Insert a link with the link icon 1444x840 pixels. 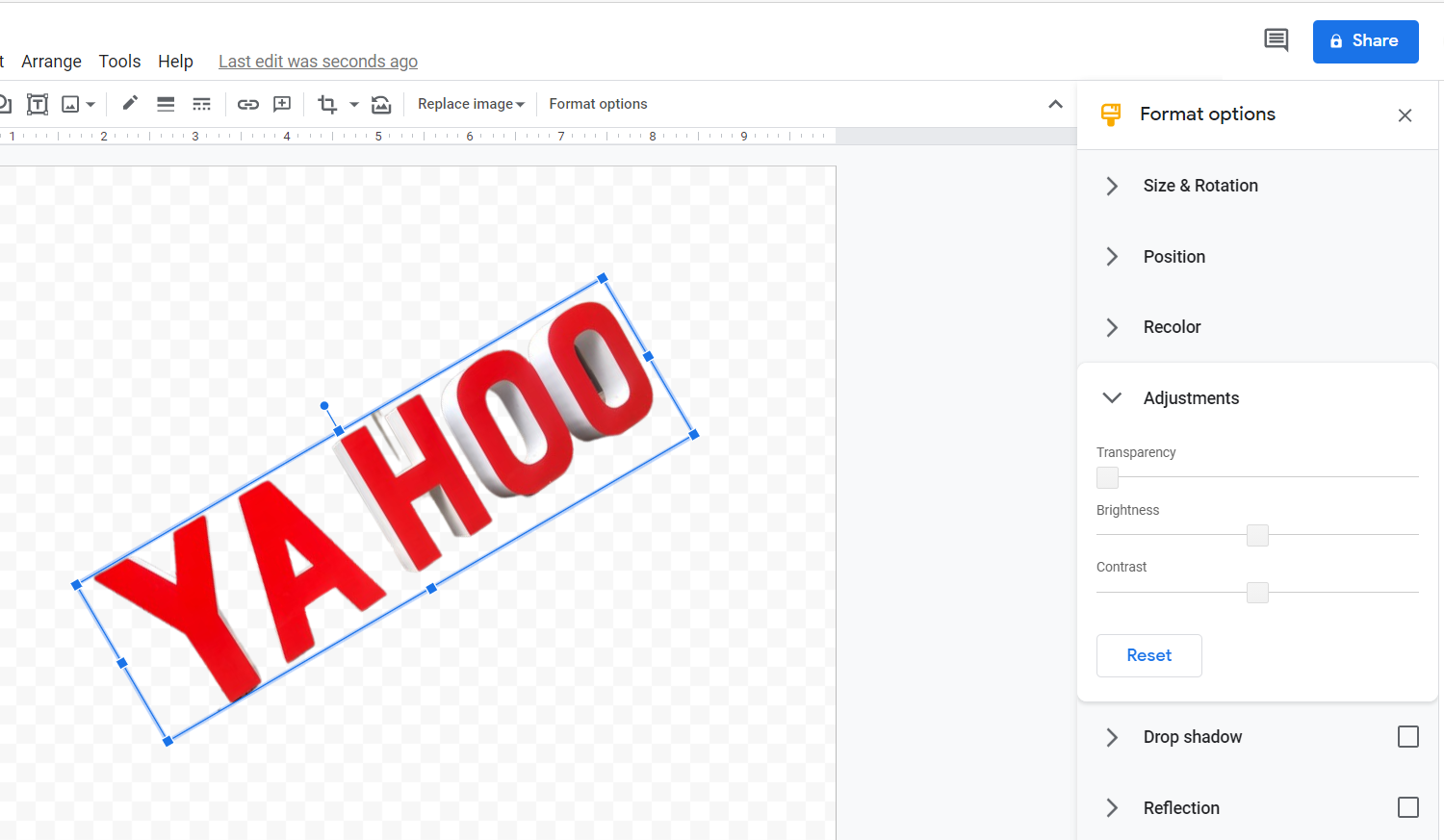(x=248, y=104)
